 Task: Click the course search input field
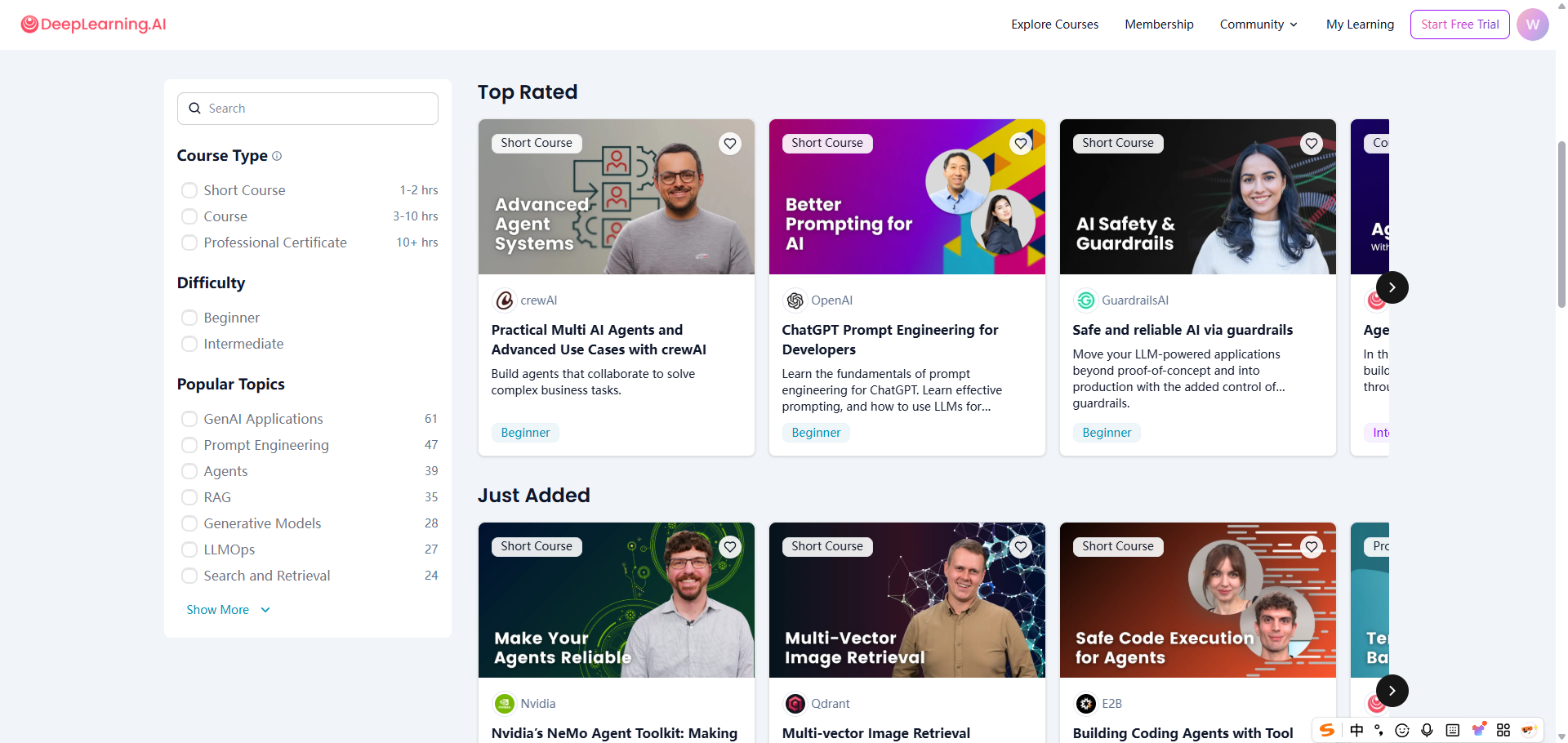click(308, 109)
